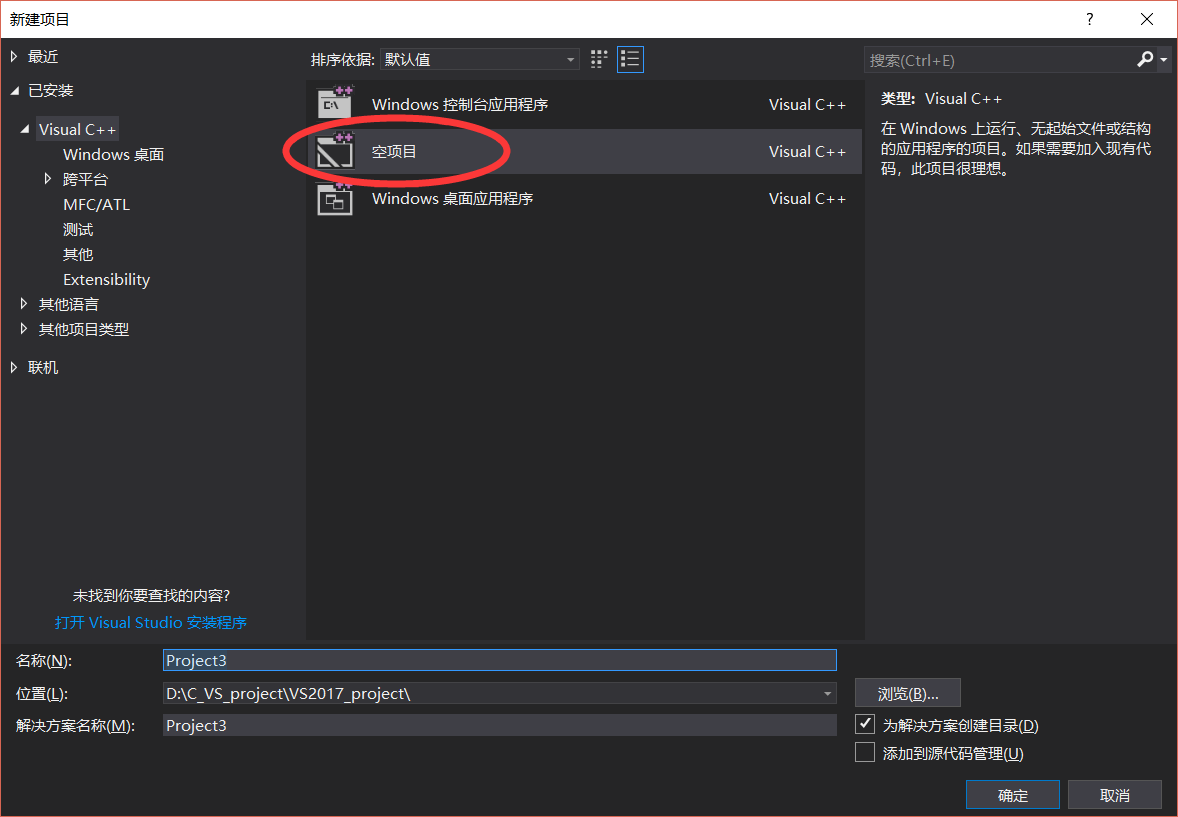
Task: Click the 浏览(B)... browse button
Action: pos(908,693)
